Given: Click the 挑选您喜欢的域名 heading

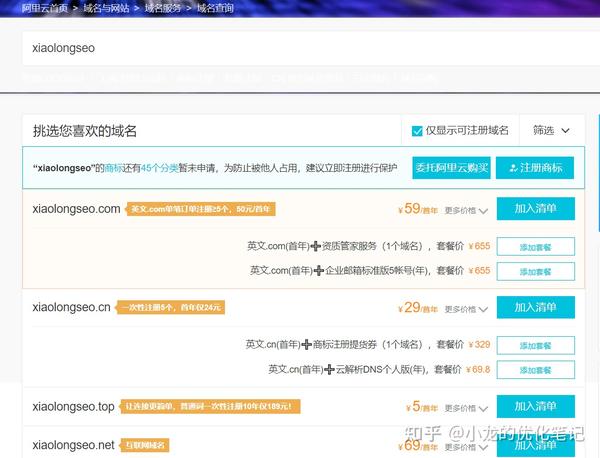Looking at the screenshot, I should tap(85, 131).
